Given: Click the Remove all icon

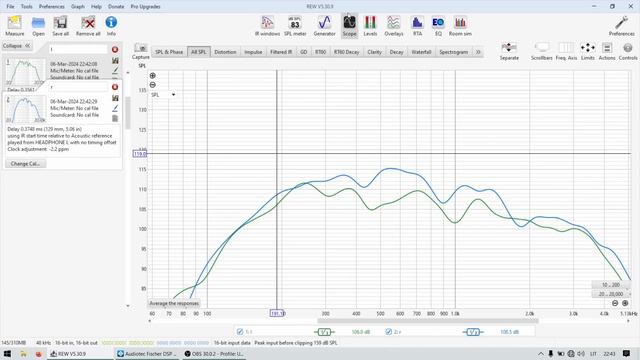Looking at the screenshot, I should (88, 26).
